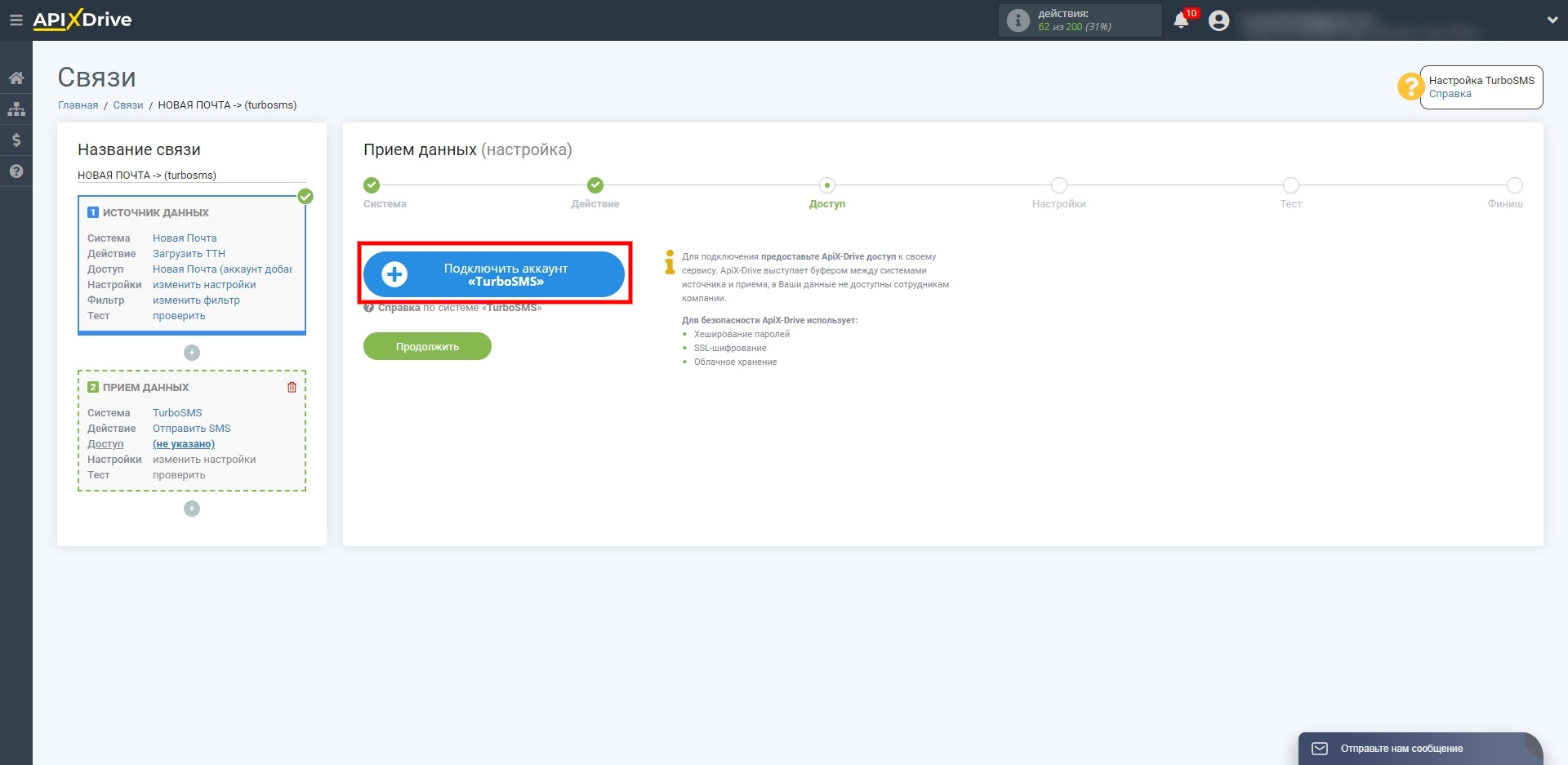Open the Справка link for TurboSMS setup
Screen dimensions: 1568x765
[1450, 94]
